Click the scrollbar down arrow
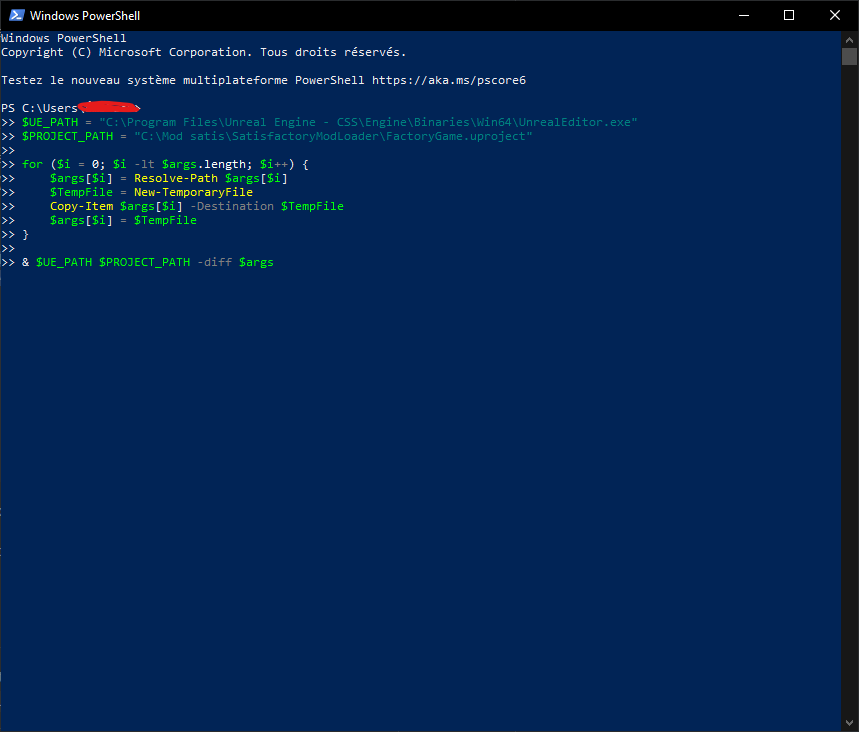The width and height of the screenshot is (859, 732). [849, 723]
